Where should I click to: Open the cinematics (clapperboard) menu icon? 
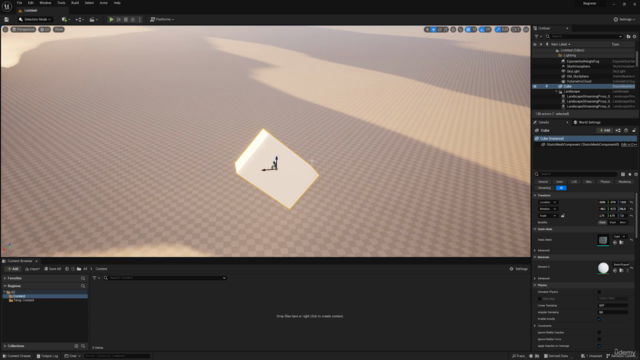click(93, 19)
